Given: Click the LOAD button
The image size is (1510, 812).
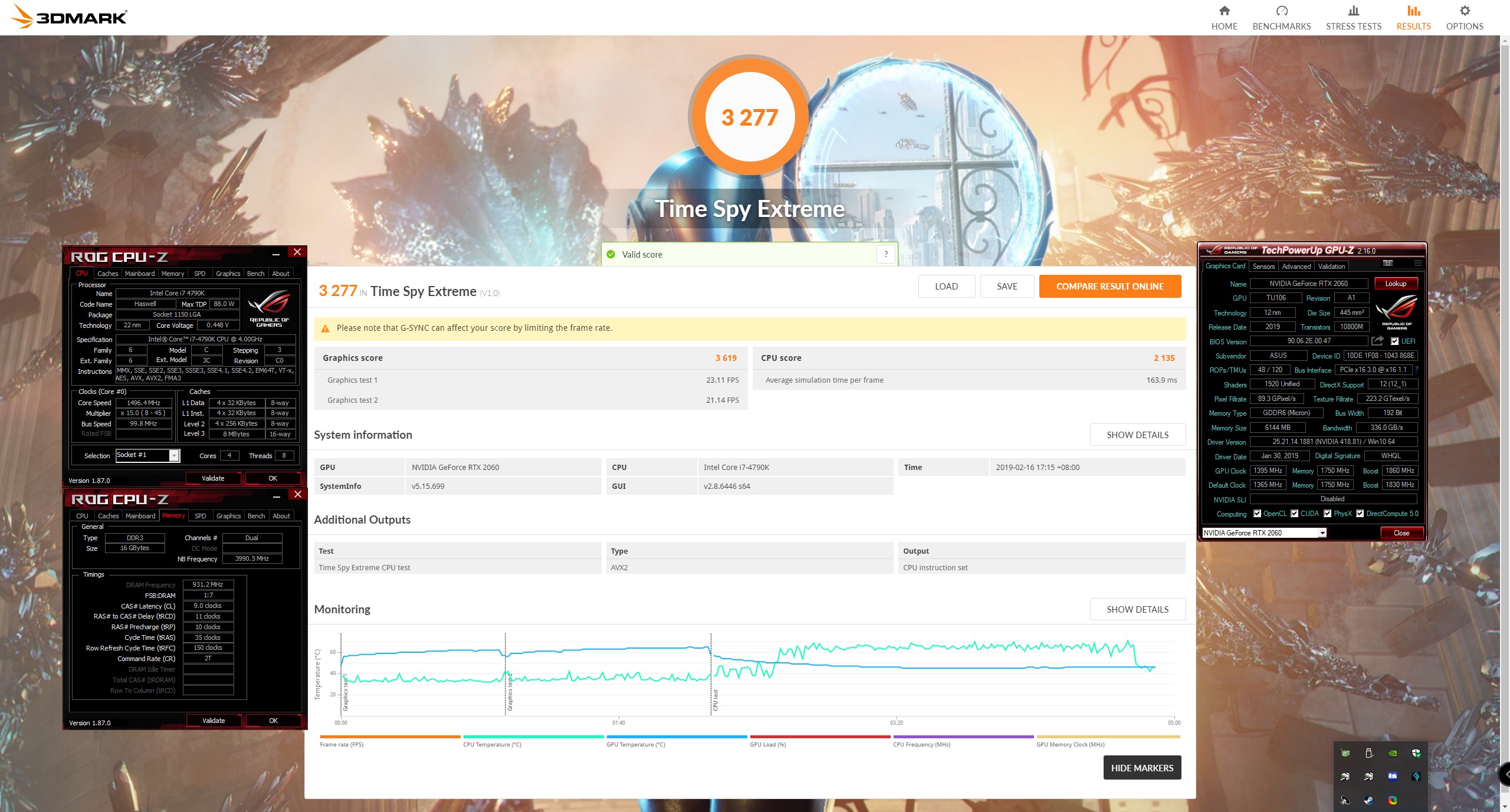Looking at the screenshot, I should pyautogui.click(x=946, y=287).
